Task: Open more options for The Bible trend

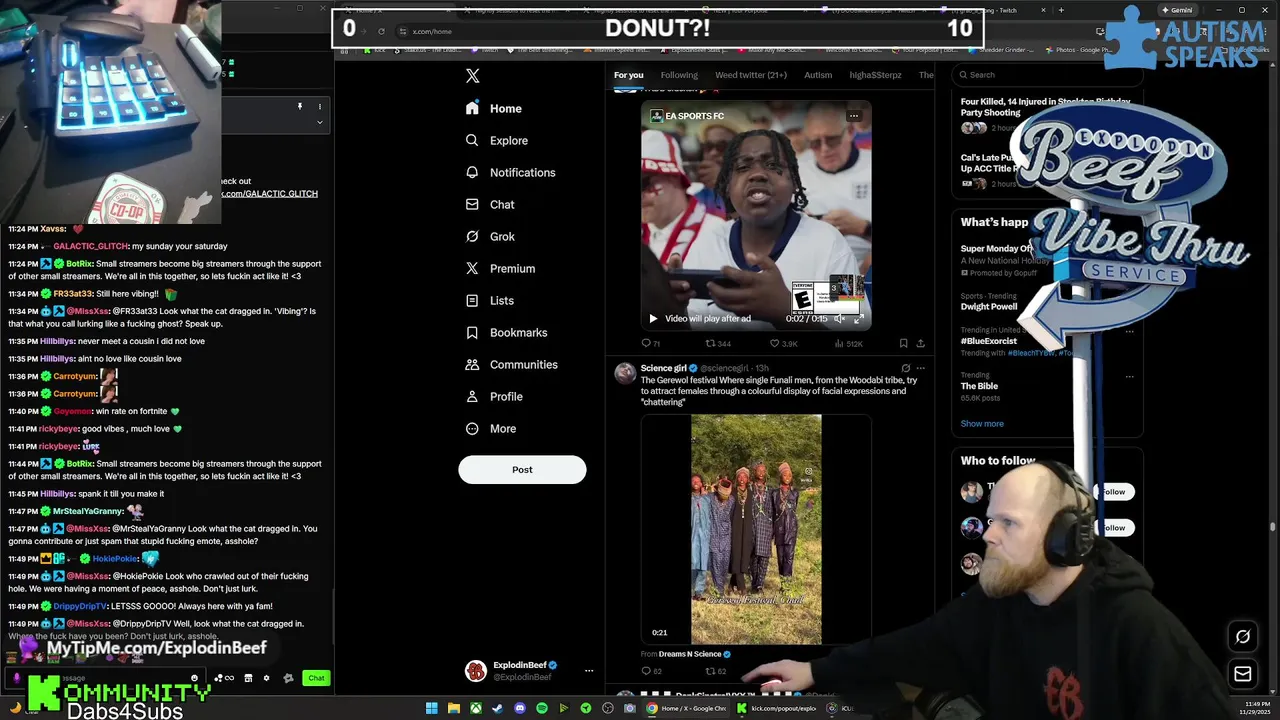Action: [1129, 376]
